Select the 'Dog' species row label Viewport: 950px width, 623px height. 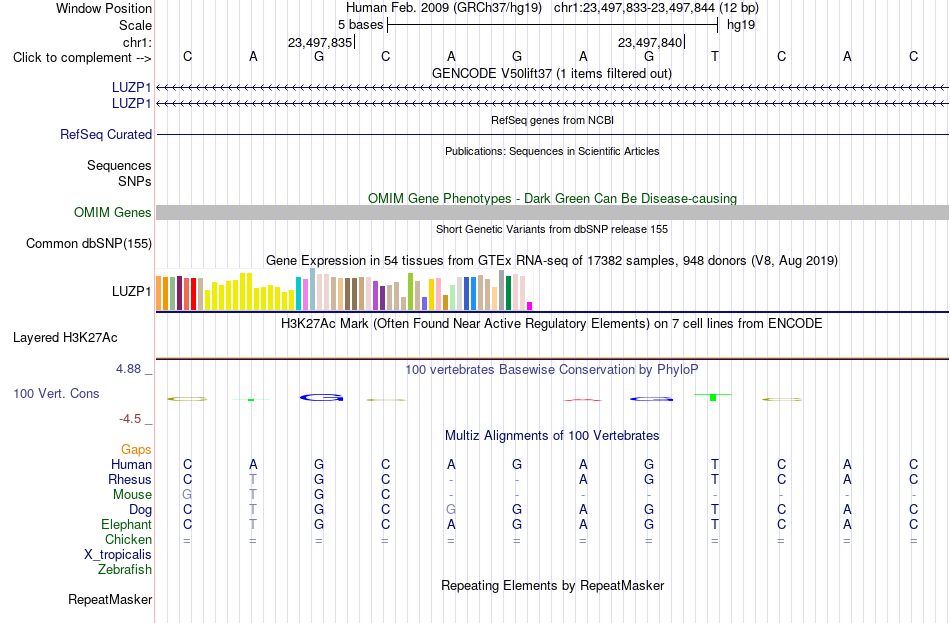pyautogui.click(x=141, y=510)
